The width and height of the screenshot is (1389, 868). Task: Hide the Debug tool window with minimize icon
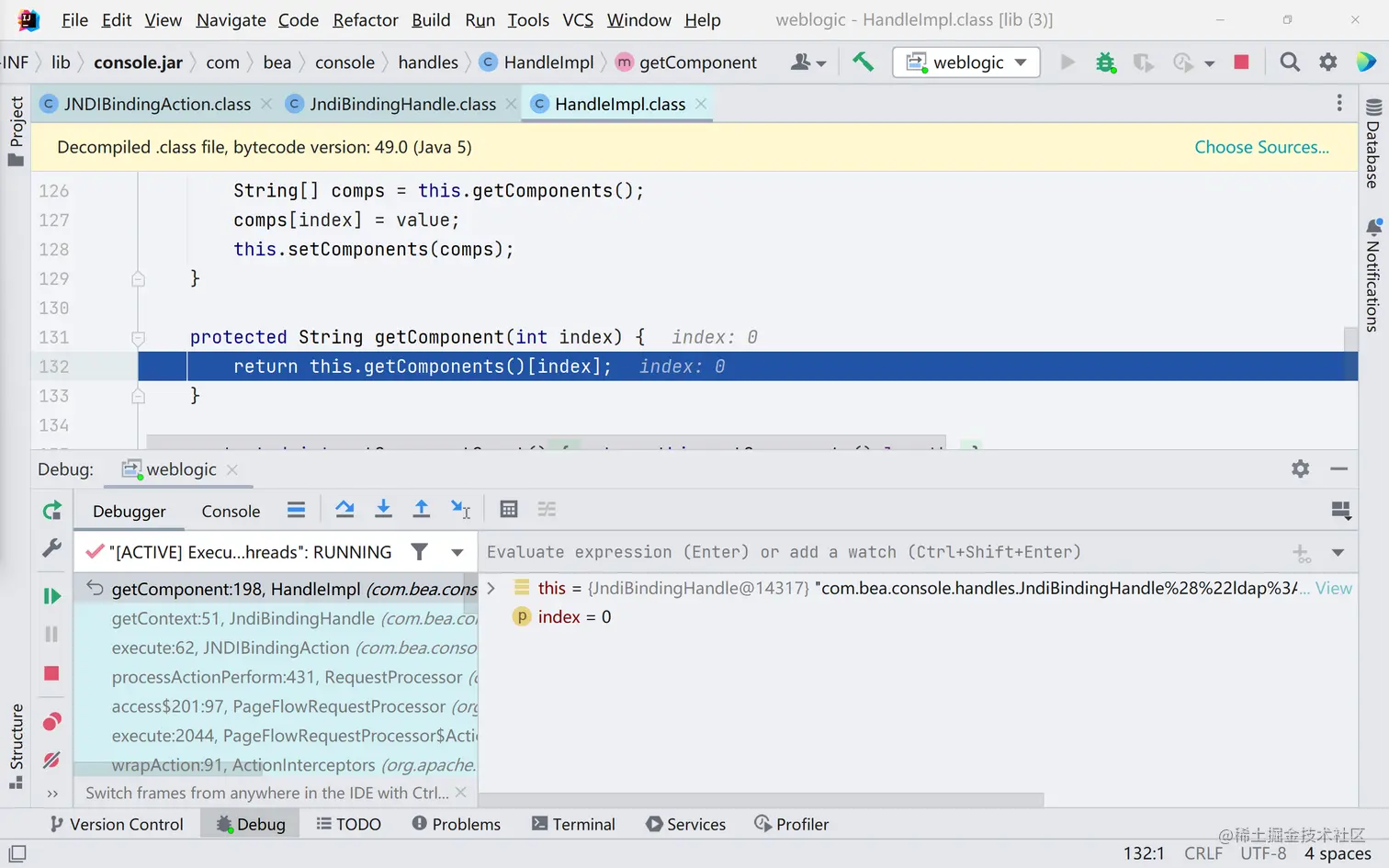[1338, 468]
